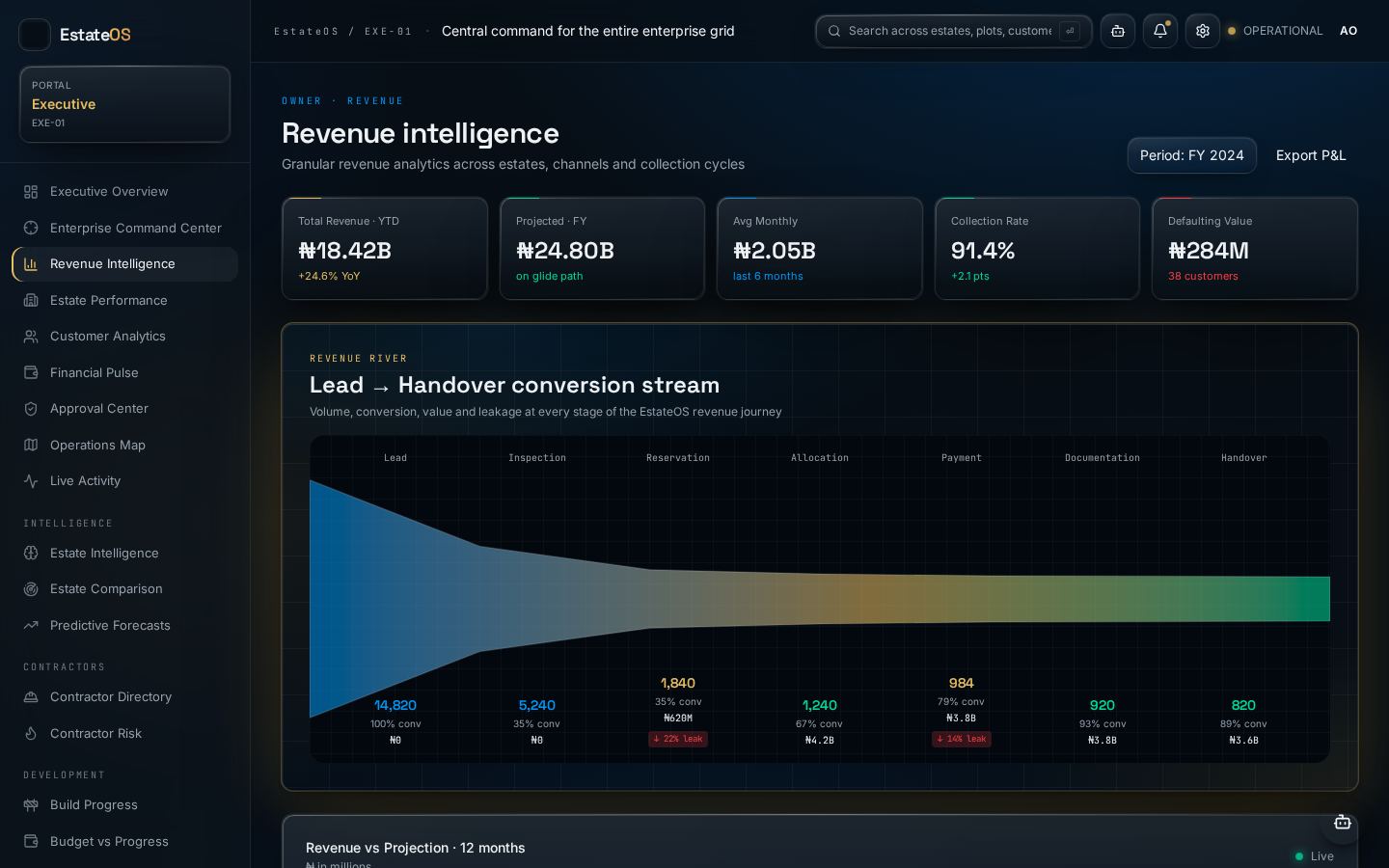Screen dimensions: 1389x868
Task: Click the Predictive Forecasts trend icon
Action: (31, 625)
